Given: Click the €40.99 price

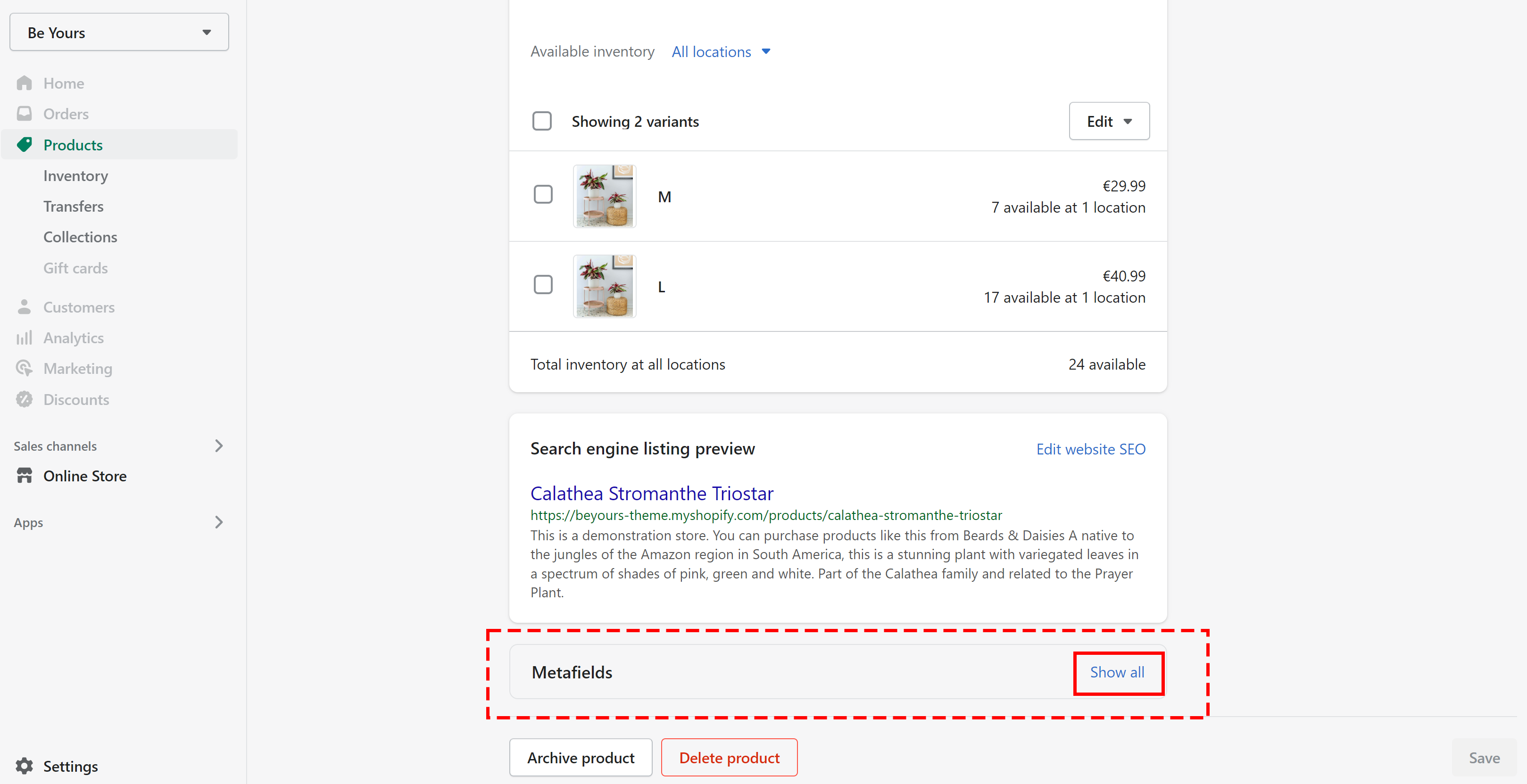Looking at the screenshot, I should point(1124,276).
